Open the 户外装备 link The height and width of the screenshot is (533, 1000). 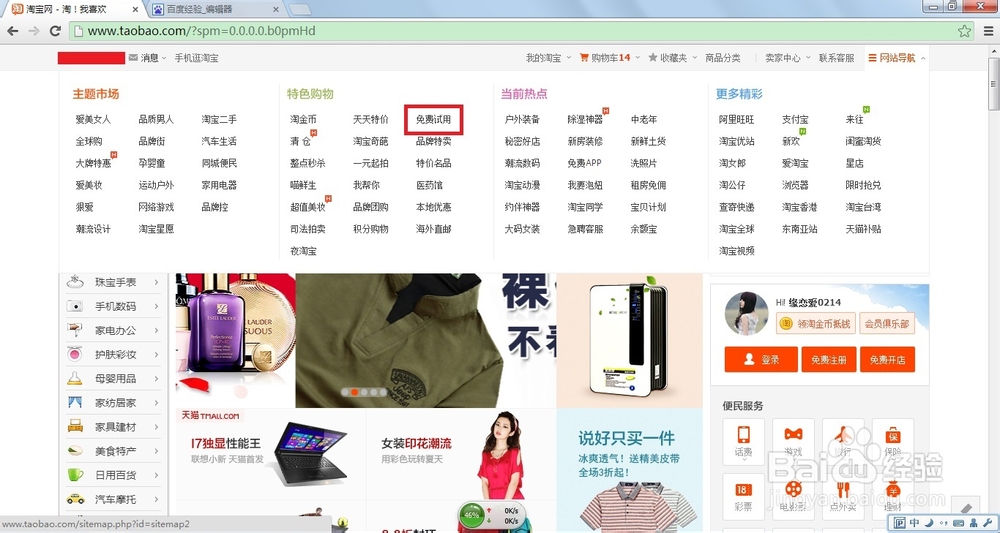(522, 119)
